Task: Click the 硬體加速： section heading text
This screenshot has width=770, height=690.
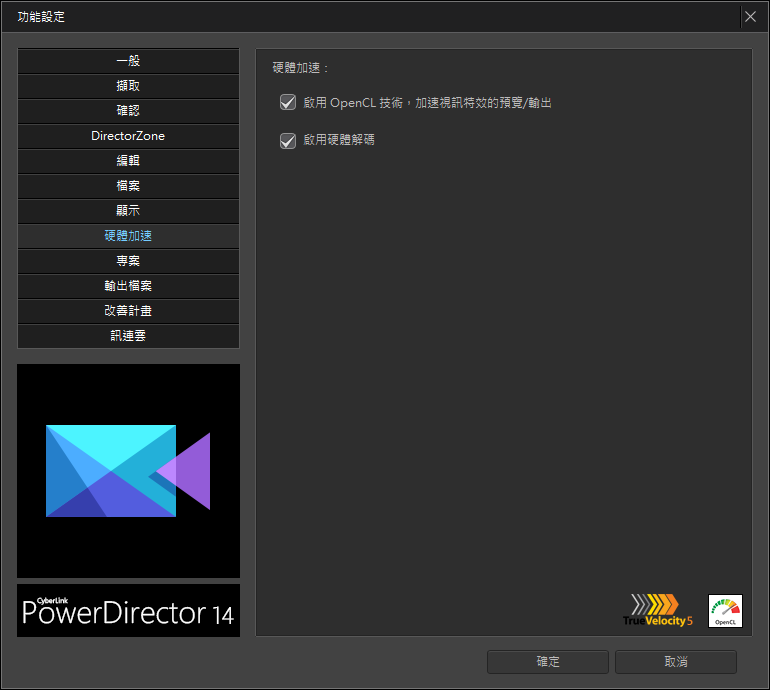Action: coord(300,68)
